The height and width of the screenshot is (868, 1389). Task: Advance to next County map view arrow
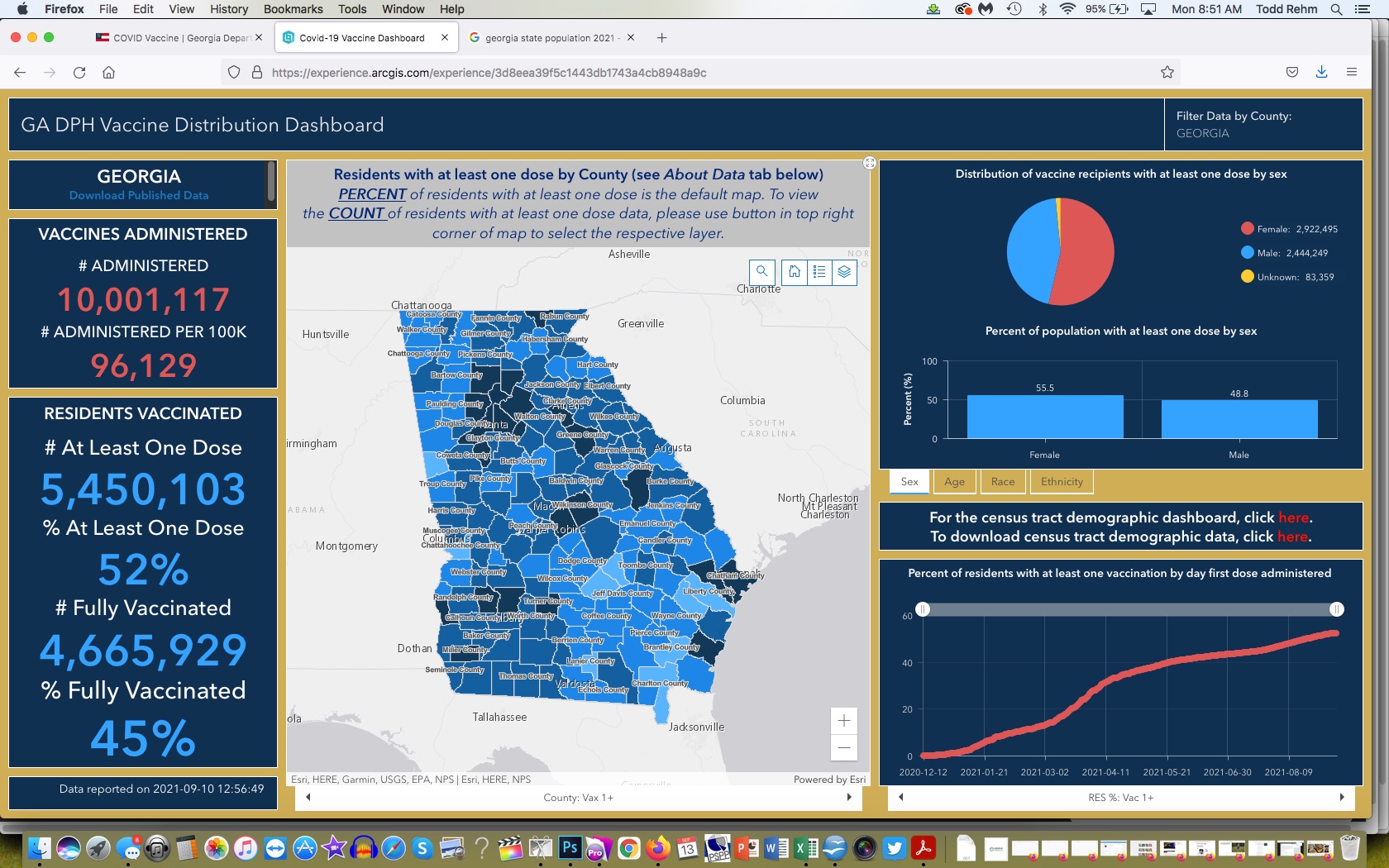click(849, 798)
